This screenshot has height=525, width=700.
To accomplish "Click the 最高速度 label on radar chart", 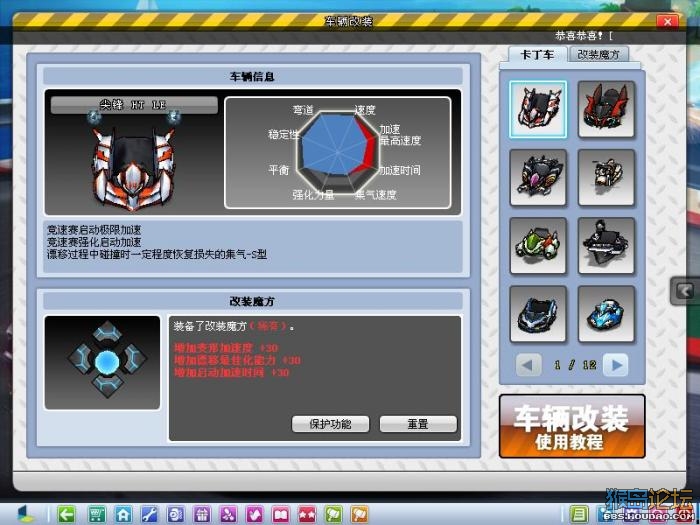I will 400,141.
